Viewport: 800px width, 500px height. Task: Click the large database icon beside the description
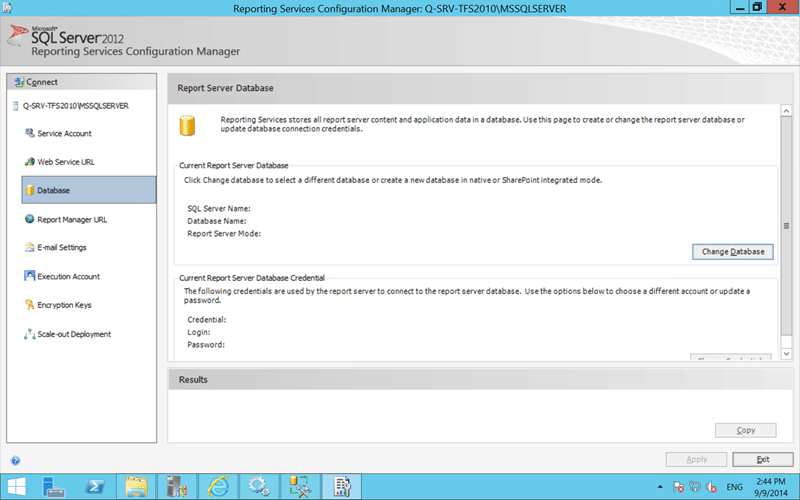point(187,126)
